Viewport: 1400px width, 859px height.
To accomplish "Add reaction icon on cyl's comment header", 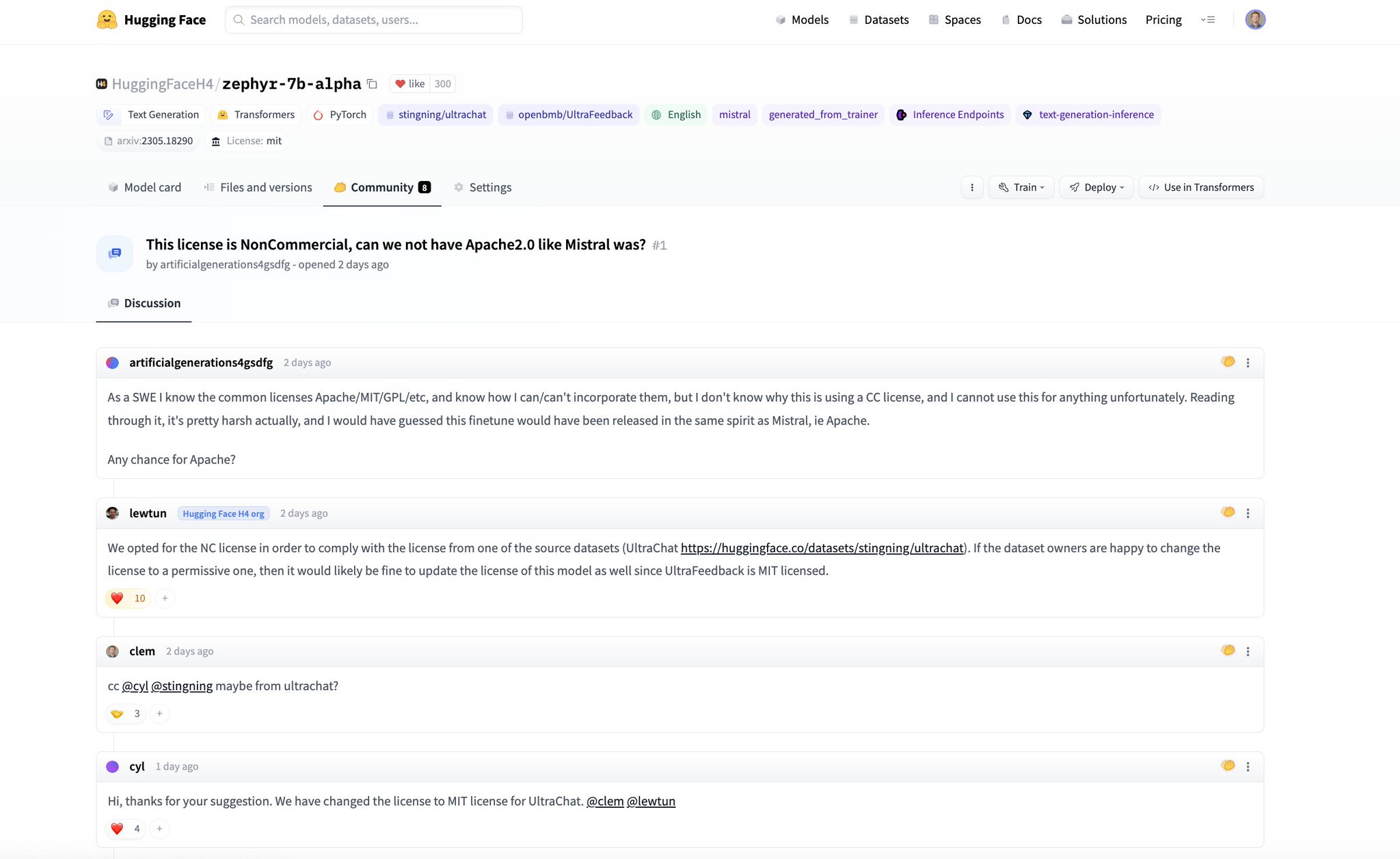I will tap(1228, 766).
